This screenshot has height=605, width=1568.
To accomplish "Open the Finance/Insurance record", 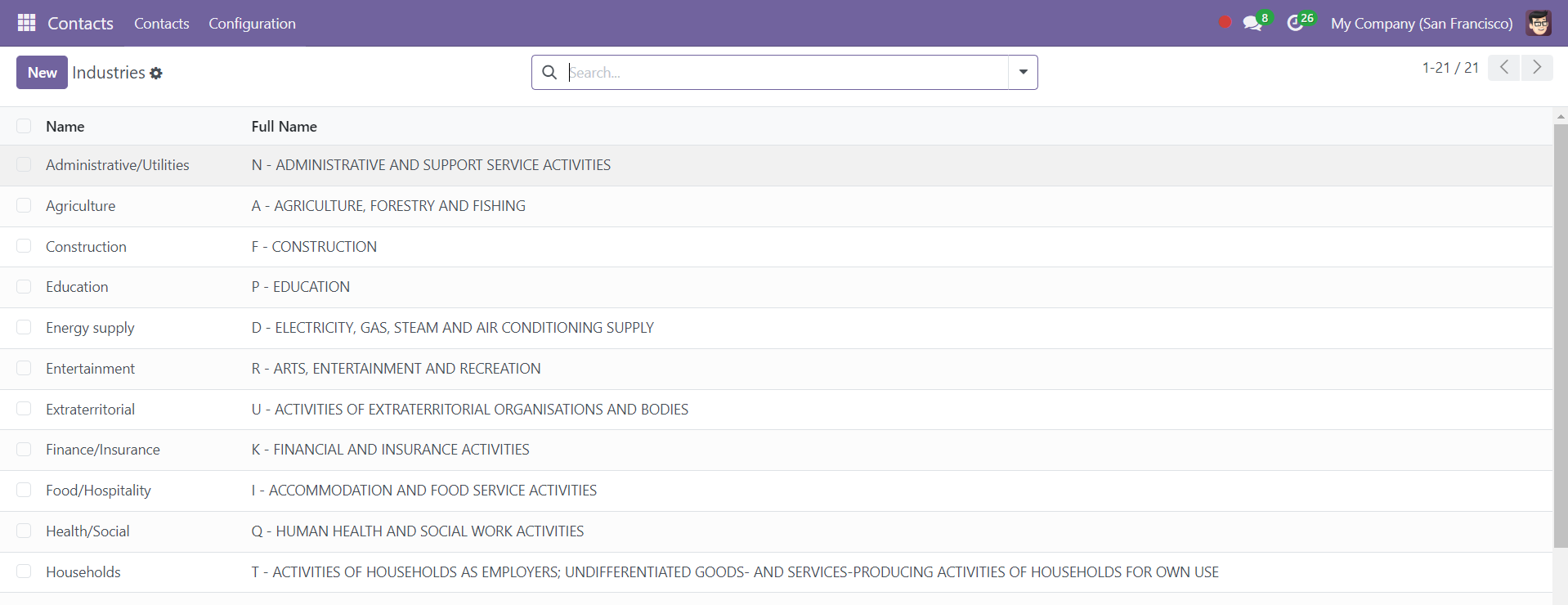I will [x=103, y=450].
